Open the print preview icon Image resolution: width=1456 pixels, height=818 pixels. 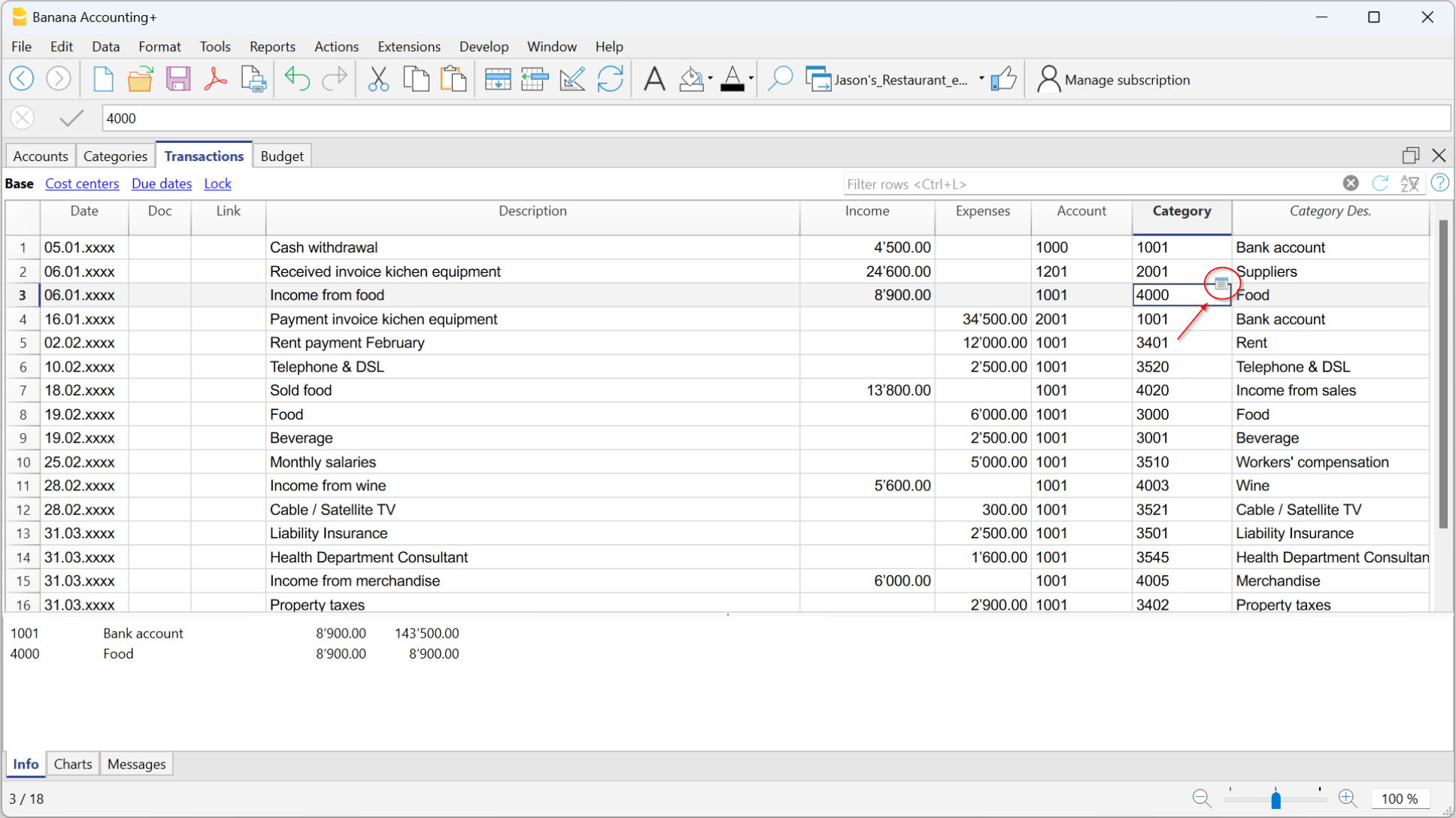(x=253, y=79)
